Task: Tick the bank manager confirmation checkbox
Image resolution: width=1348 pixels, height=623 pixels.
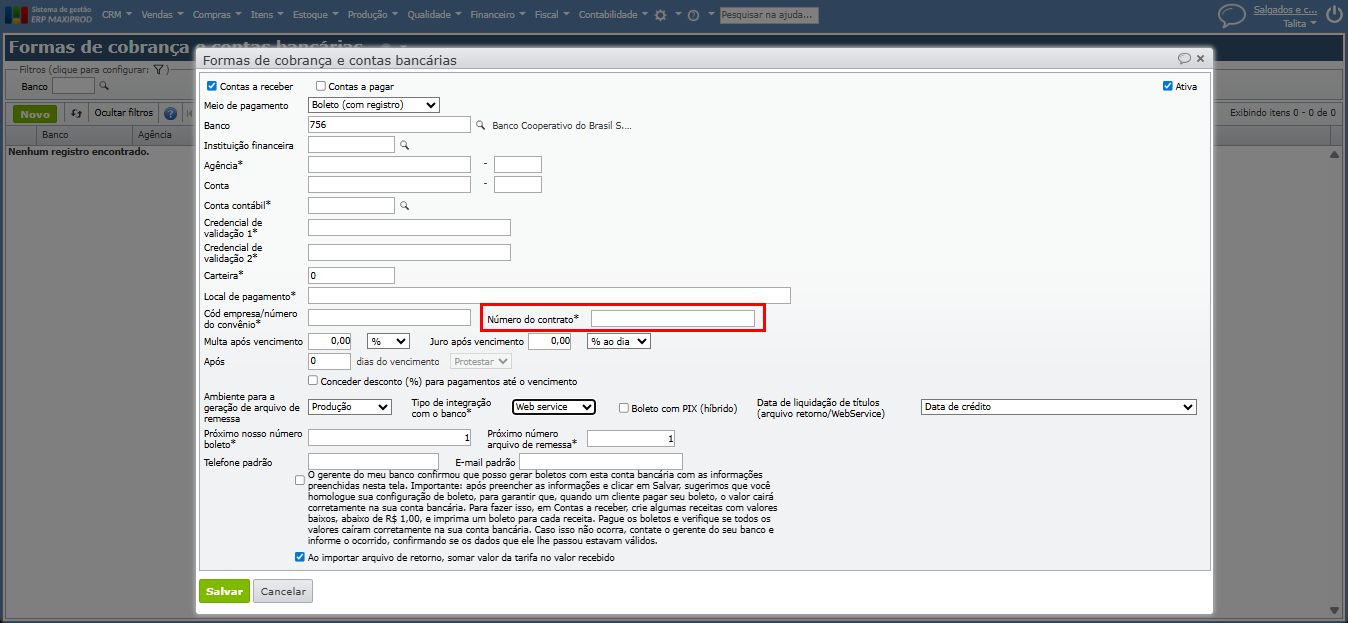Action: point(300,480)
